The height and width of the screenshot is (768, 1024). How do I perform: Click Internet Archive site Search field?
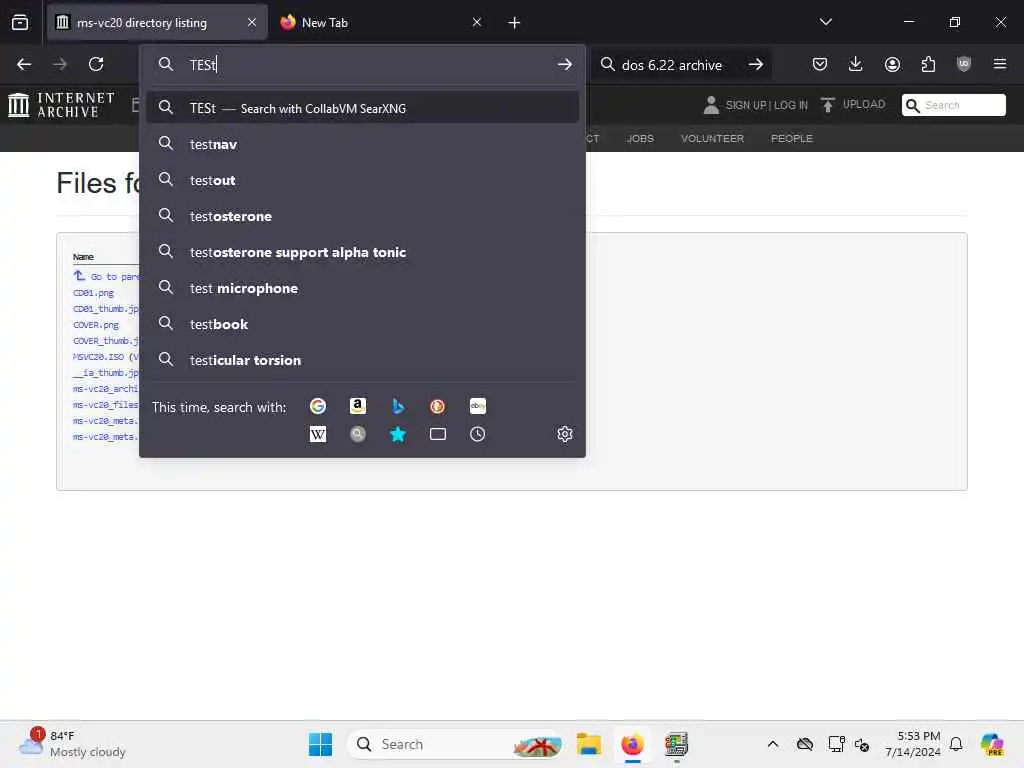[x=954, y=105]
